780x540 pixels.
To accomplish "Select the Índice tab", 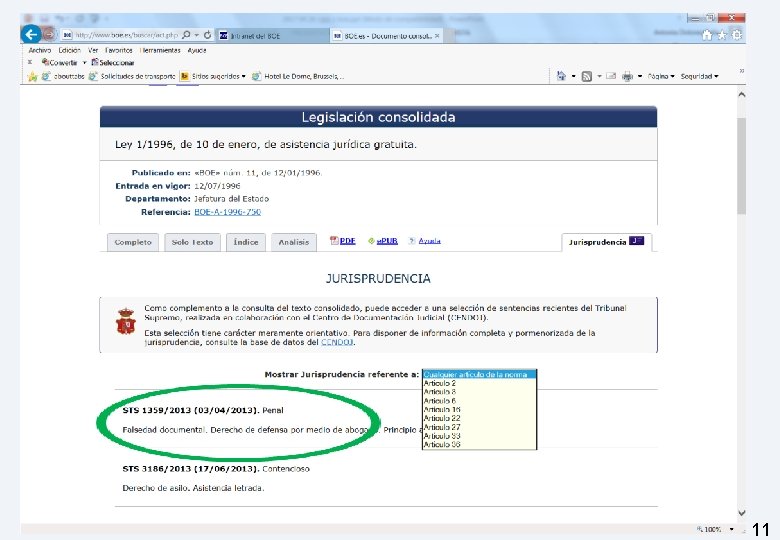I will (246, 242).
